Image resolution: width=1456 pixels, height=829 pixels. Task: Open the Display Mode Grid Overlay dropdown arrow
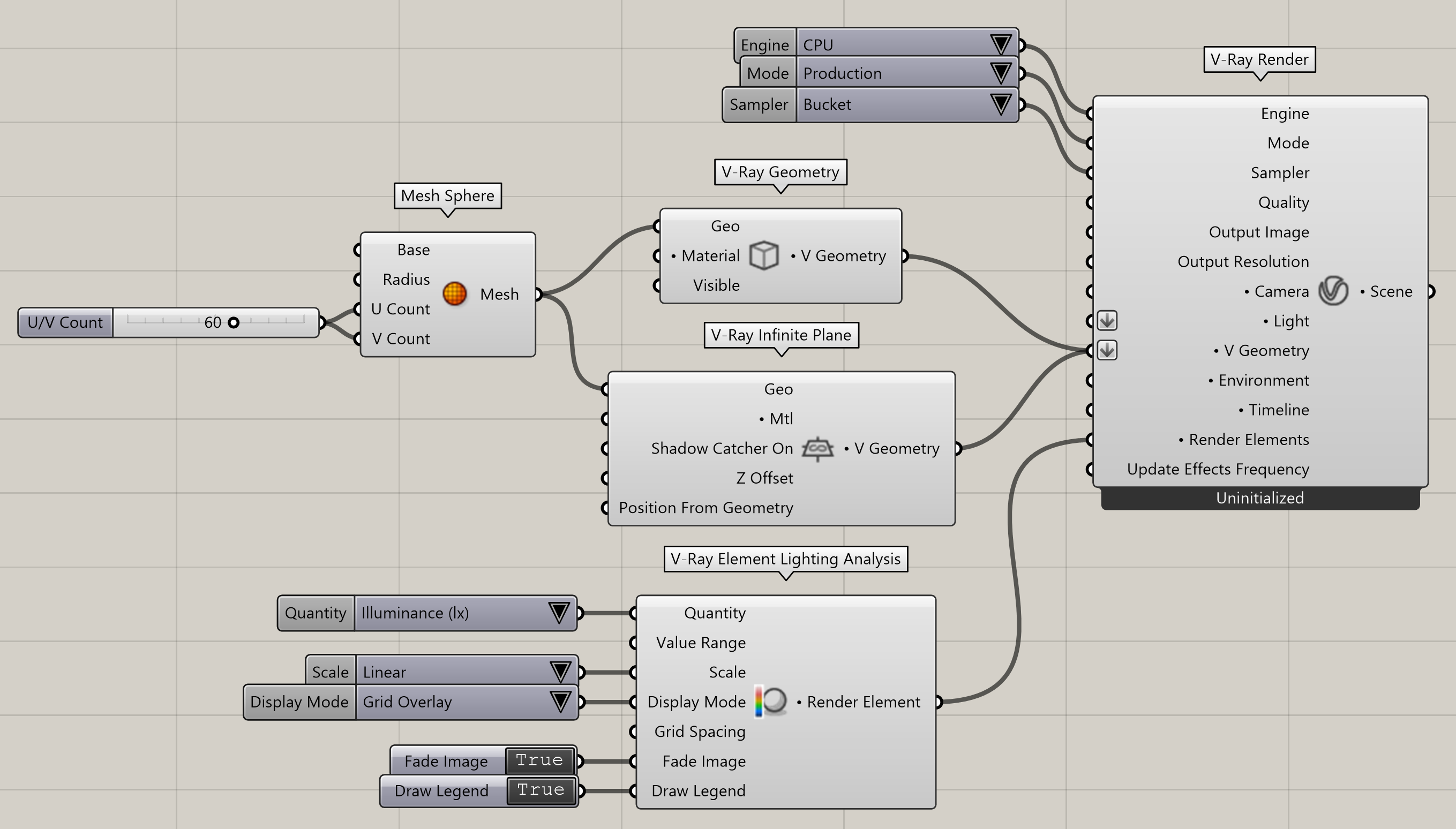pyautogui.click(x=560, y=702)
